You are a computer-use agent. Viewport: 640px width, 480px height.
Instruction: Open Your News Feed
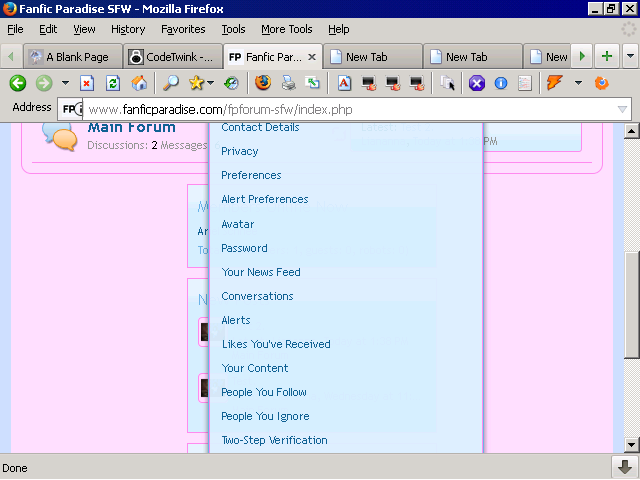(261, 272)
